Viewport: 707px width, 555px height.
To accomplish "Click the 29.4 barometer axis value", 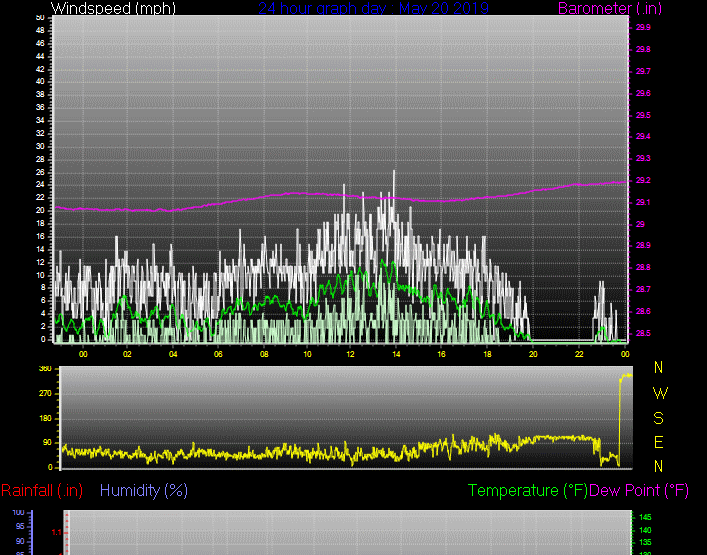I will tap(643, 137).
